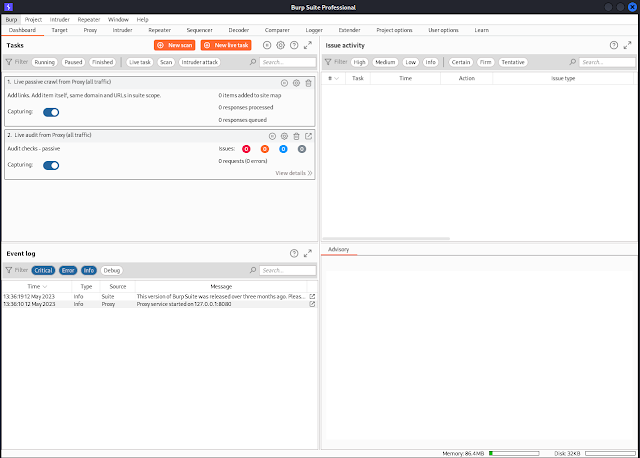Screen dimensions: 640x458
Task: Switch to the Proxy tab
Action: (x=90, y=30)
